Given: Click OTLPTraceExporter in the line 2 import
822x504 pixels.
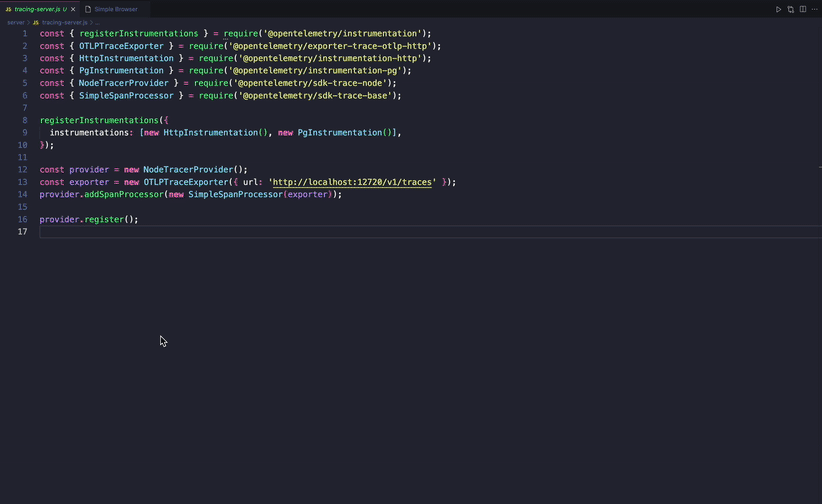Looking at the screenshot, I should point(121,46).
